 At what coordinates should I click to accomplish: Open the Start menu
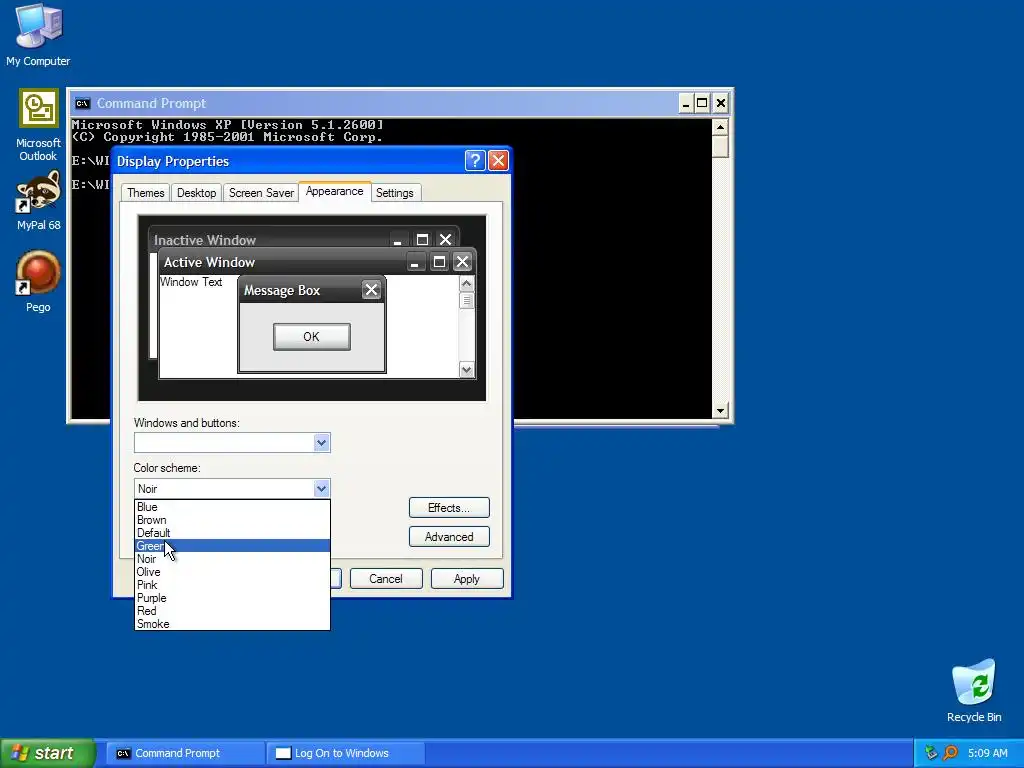[x=47, y=753]
